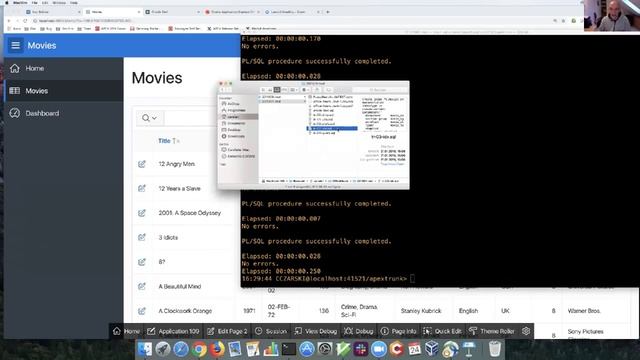Select the highlighted sql file in Finder

[332, 129]
